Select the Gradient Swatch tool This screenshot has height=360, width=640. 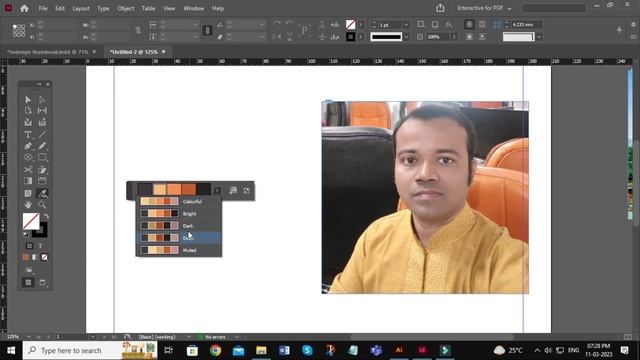(x=28, y=181)
